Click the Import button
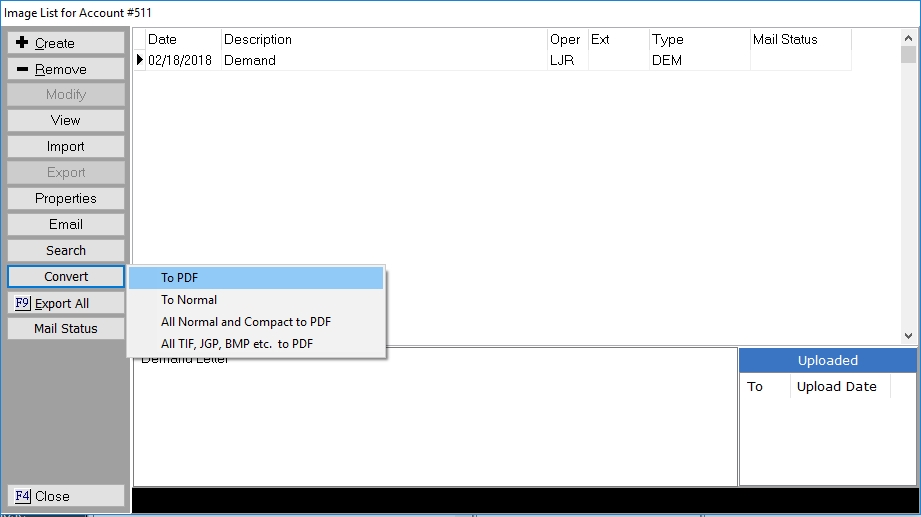Image resolution: width=921 pixels, height=517 pixels. pyautogui.click(x=66, y=146)
